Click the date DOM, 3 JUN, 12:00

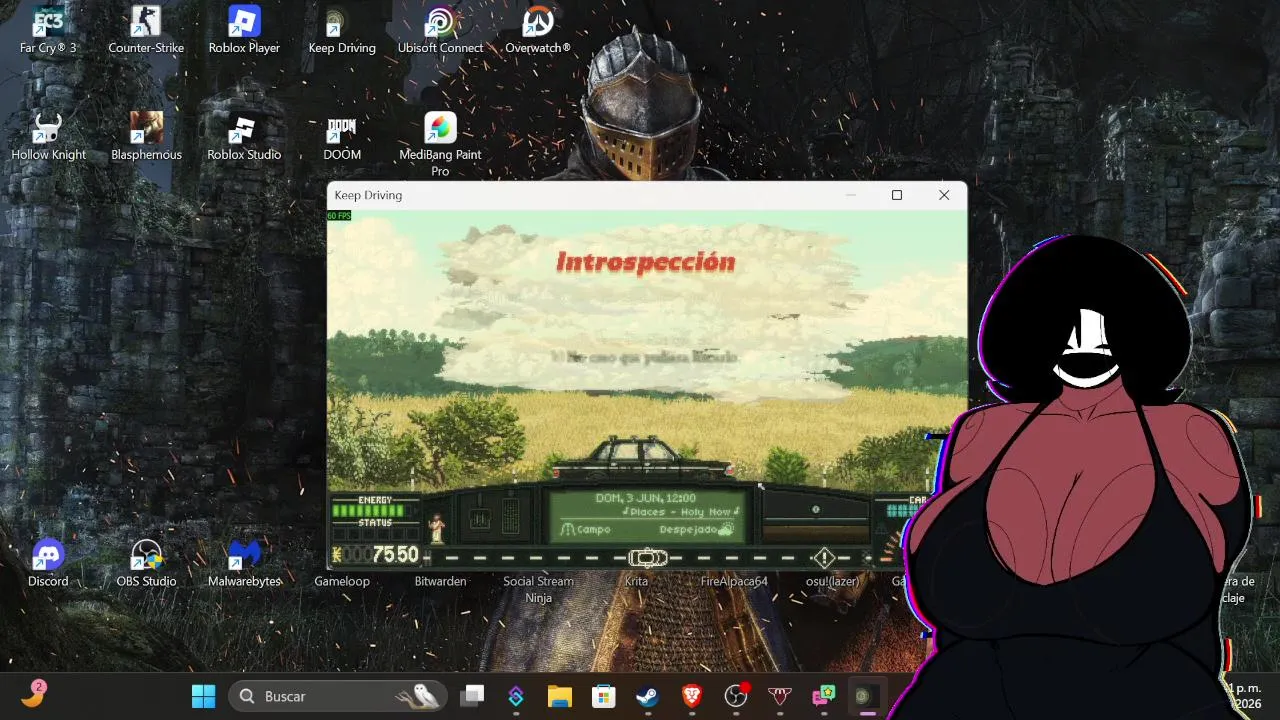646,498
